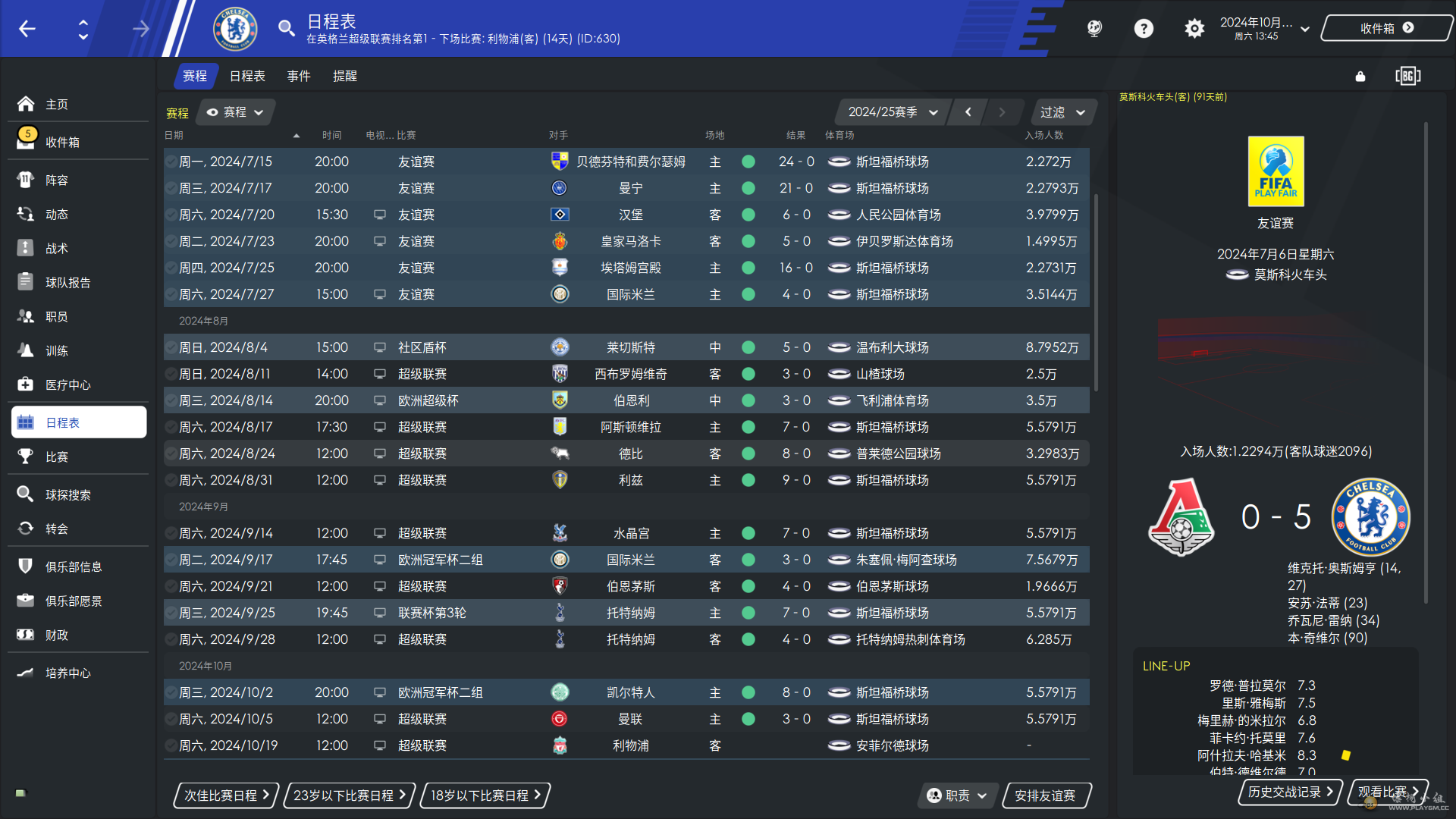Open 球队报告 team report in sidebar

point(79,282)
